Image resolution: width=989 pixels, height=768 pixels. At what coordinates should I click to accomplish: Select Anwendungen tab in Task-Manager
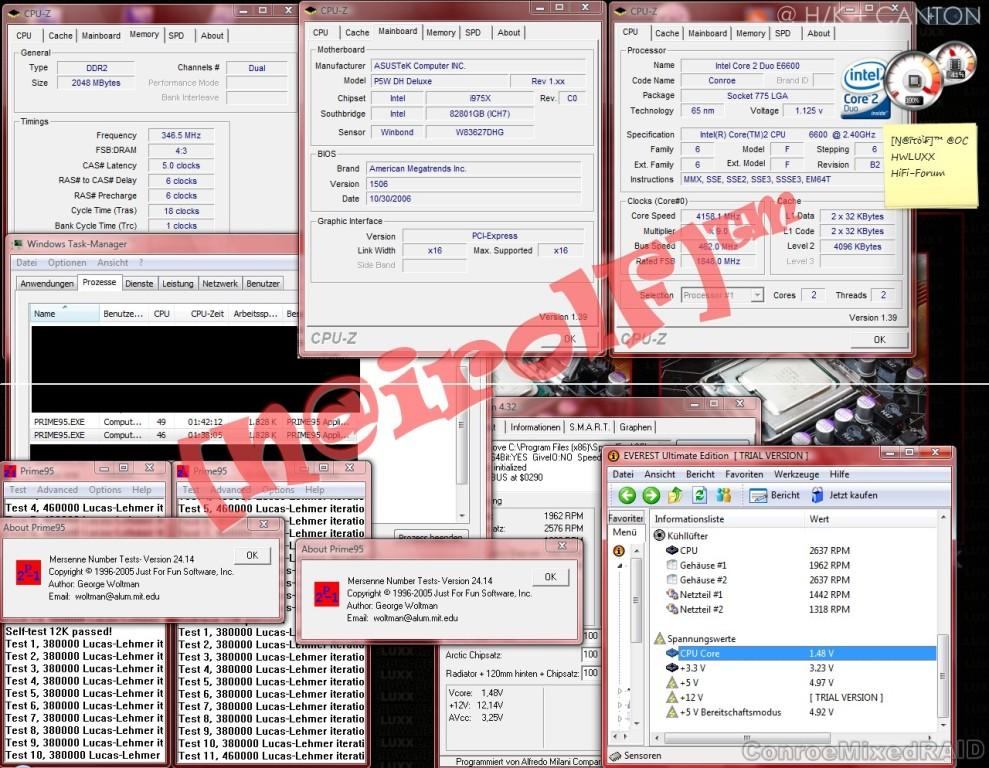[x=47, y=284]
